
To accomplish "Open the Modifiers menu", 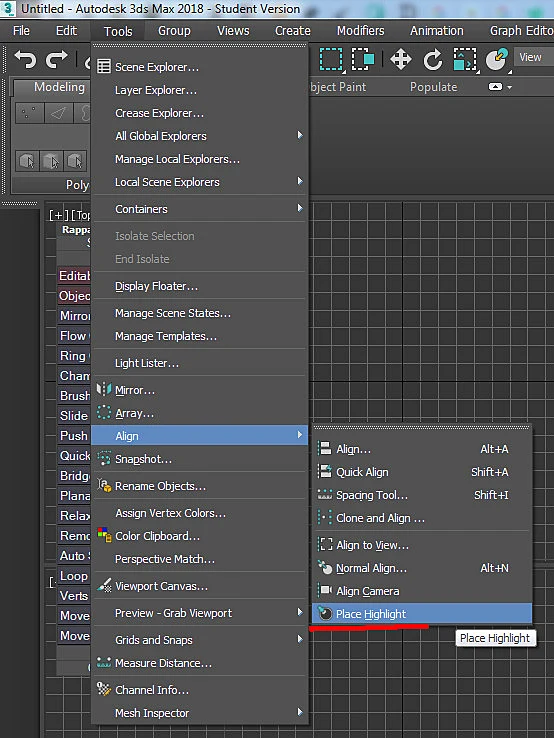I will pos(361,31).
